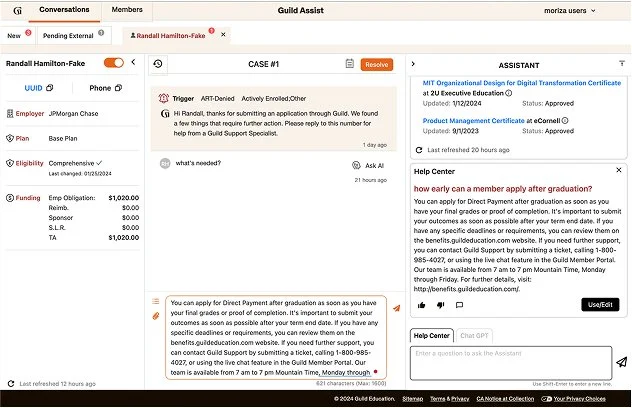Select the Help Center assistant tab

pos(432,335)
